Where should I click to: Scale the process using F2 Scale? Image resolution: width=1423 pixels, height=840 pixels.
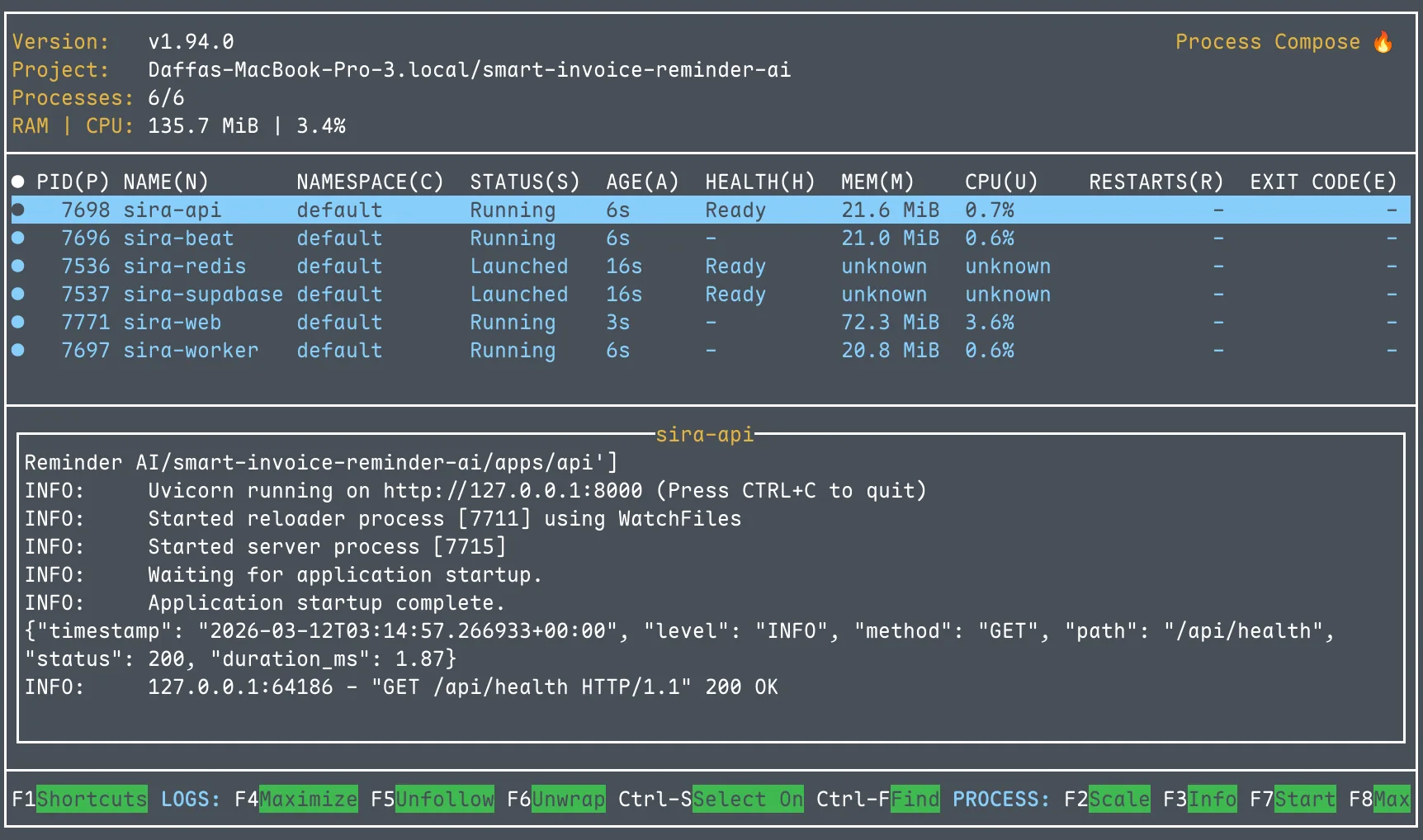click(1119, 799)
